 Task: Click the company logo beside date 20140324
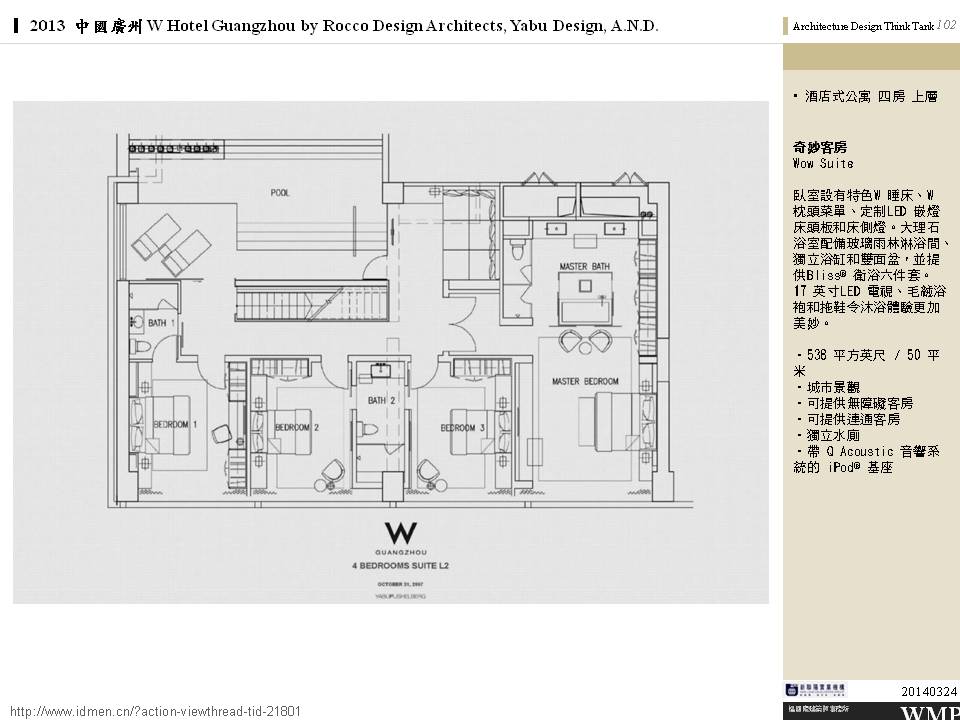tap(817, 690)
